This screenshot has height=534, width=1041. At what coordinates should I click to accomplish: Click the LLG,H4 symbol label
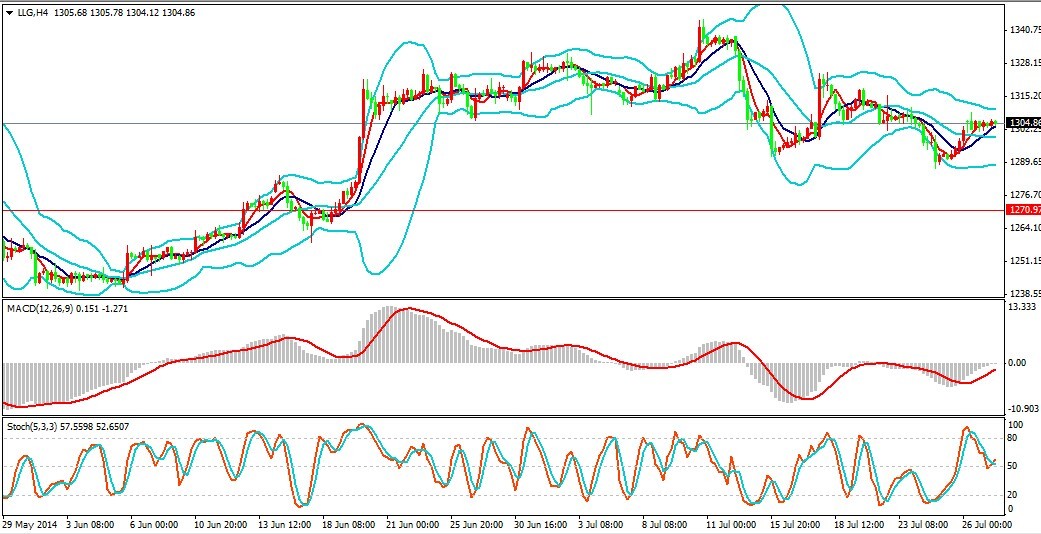[x=33, y=11]
